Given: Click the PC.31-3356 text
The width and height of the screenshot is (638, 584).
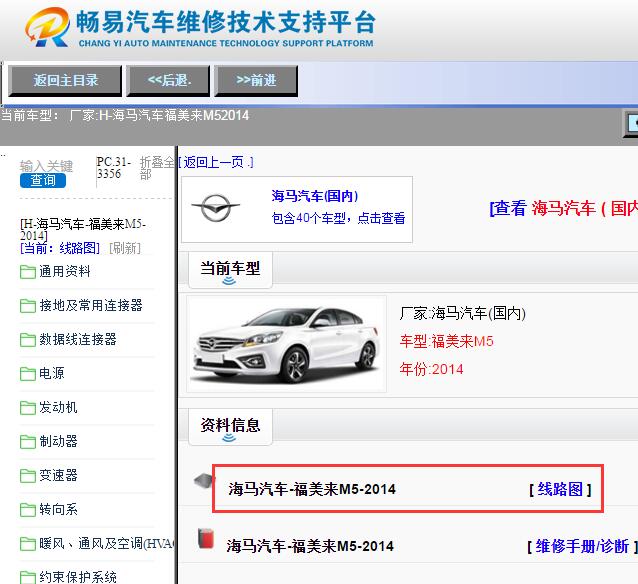Looking at the screenshot, I should click(114, 168).
